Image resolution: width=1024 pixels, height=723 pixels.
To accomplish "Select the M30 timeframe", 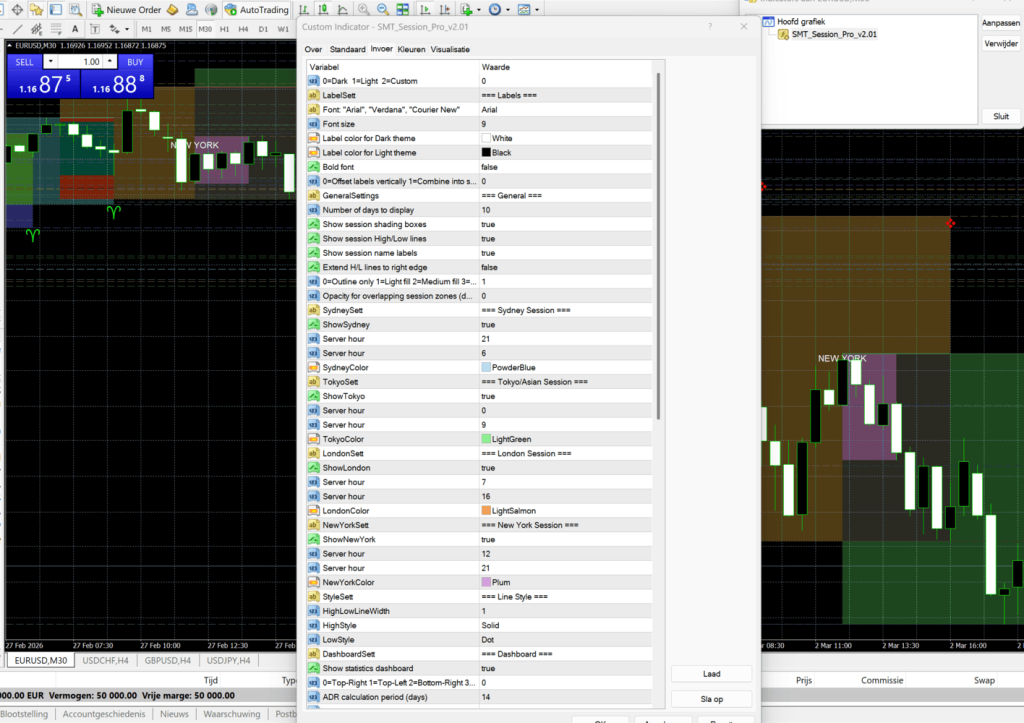I will [x=205, y=29].
